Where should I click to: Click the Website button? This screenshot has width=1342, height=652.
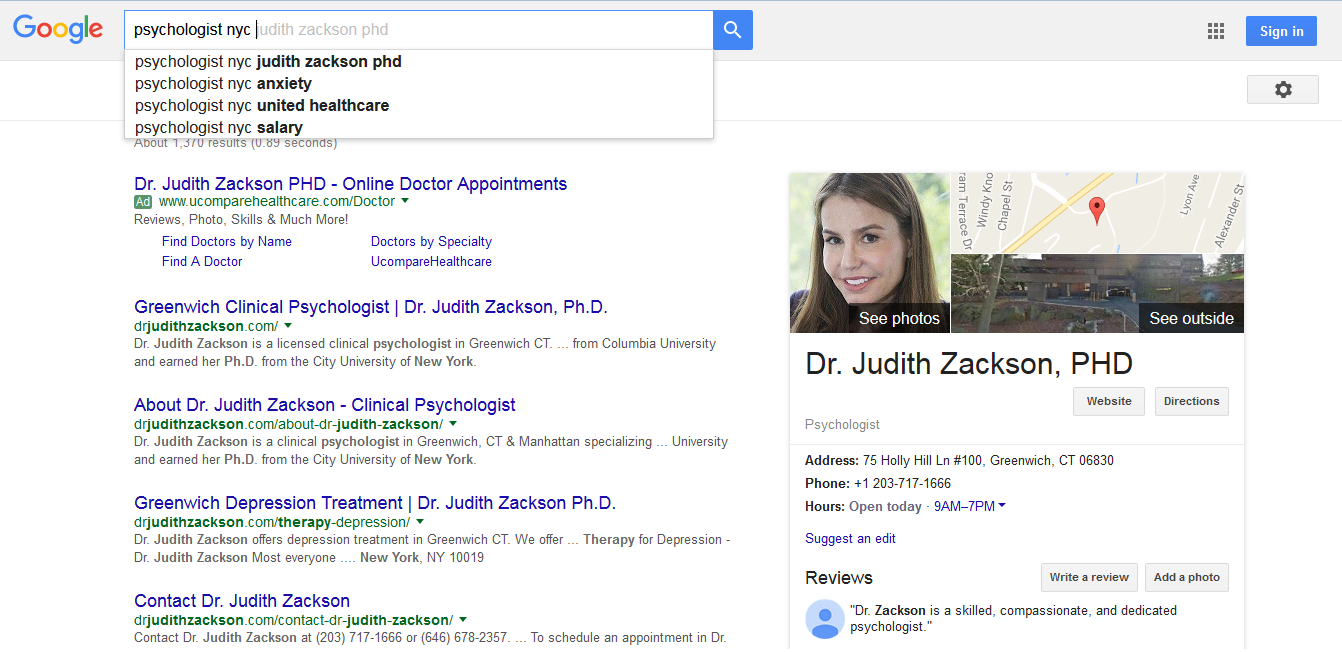[x=1109, y=401]
